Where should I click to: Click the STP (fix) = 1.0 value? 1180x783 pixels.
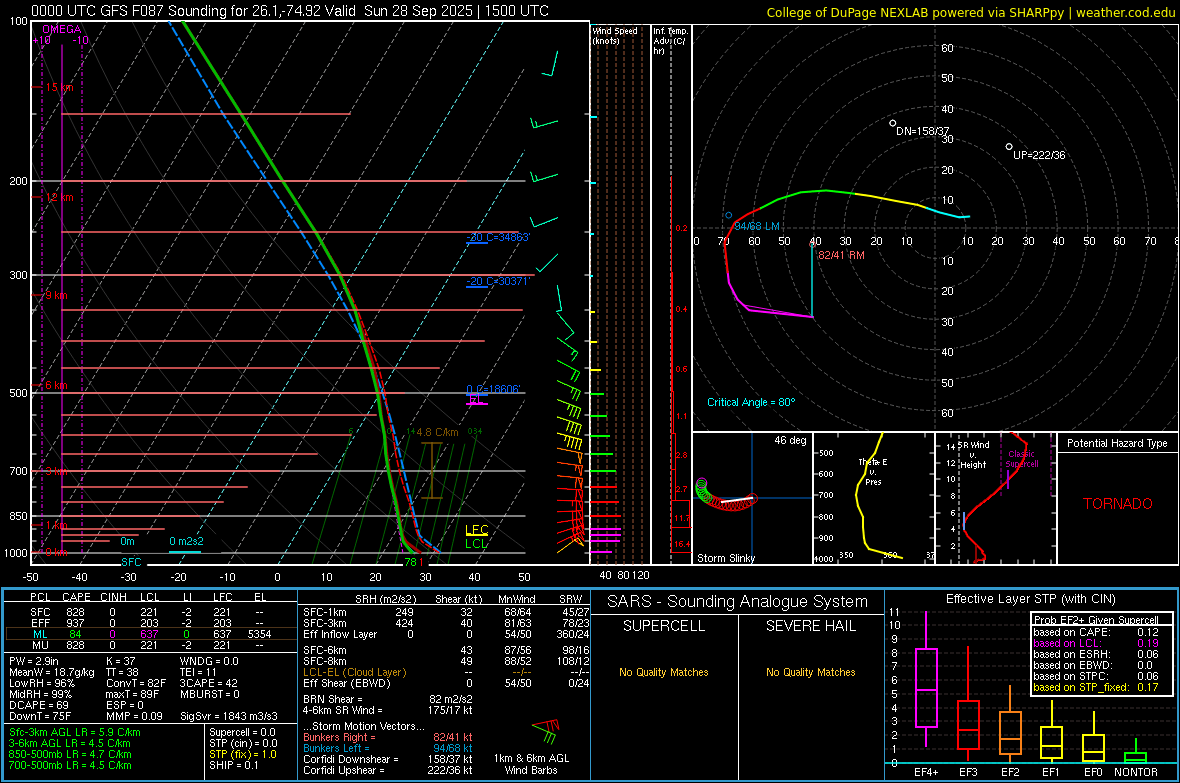243,754
